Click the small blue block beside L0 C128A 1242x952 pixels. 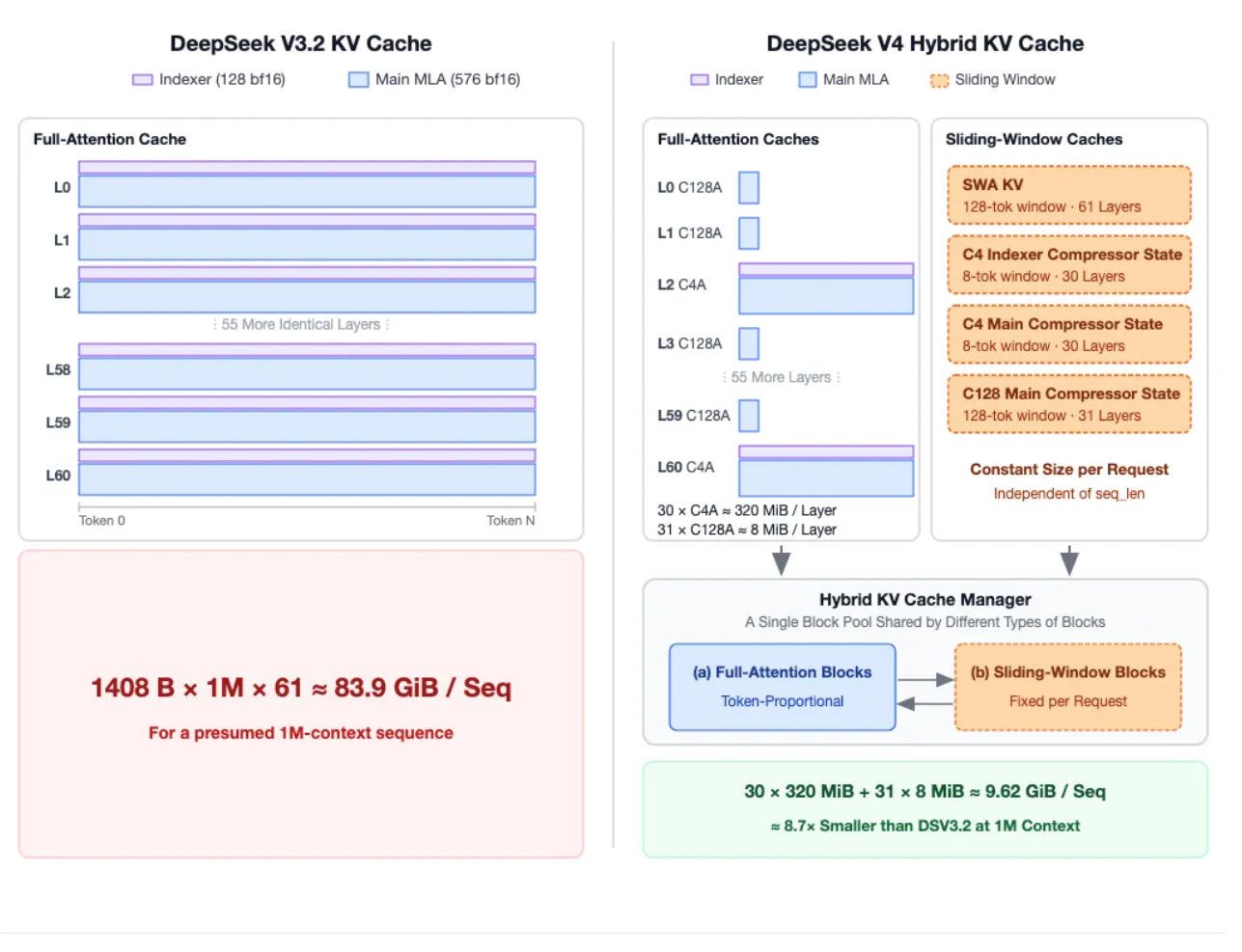click(x=749, y=187)
